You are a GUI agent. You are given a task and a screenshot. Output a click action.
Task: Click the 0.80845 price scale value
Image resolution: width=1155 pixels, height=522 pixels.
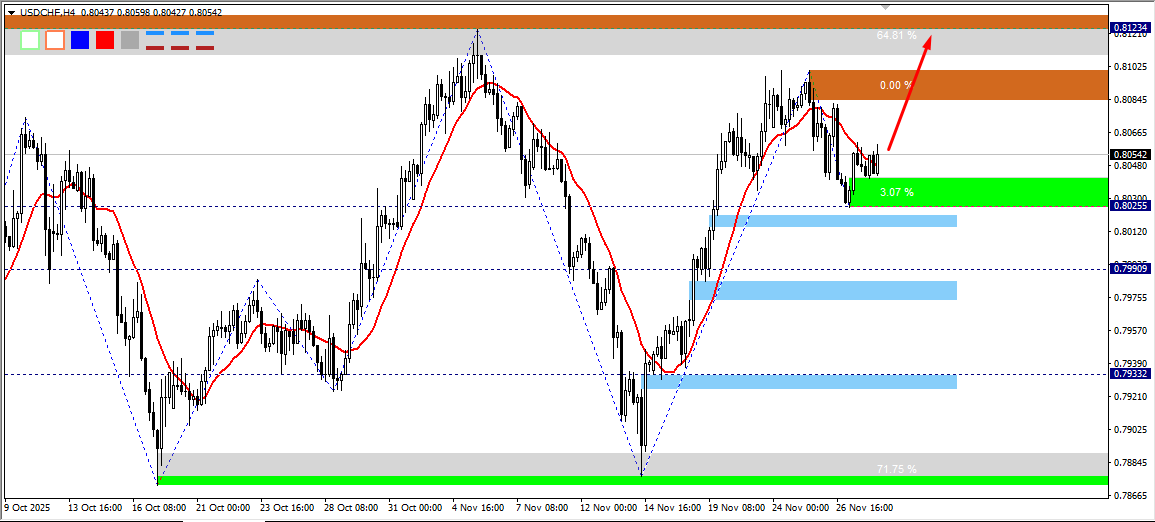point(1132,100)
